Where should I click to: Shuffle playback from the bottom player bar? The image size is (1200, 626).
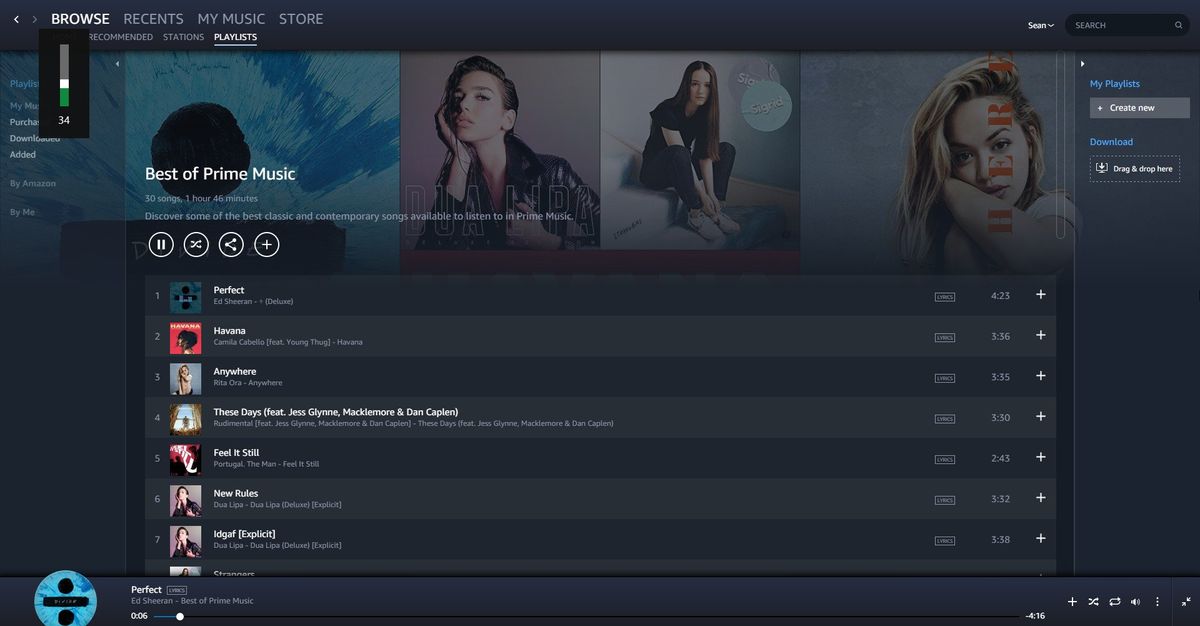1093,601
